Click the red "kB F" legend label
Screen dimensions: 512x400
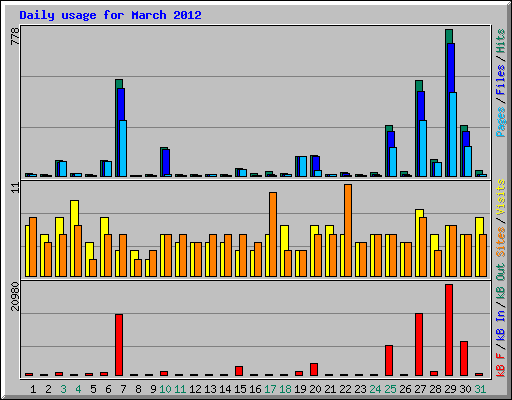coord(500,364)
